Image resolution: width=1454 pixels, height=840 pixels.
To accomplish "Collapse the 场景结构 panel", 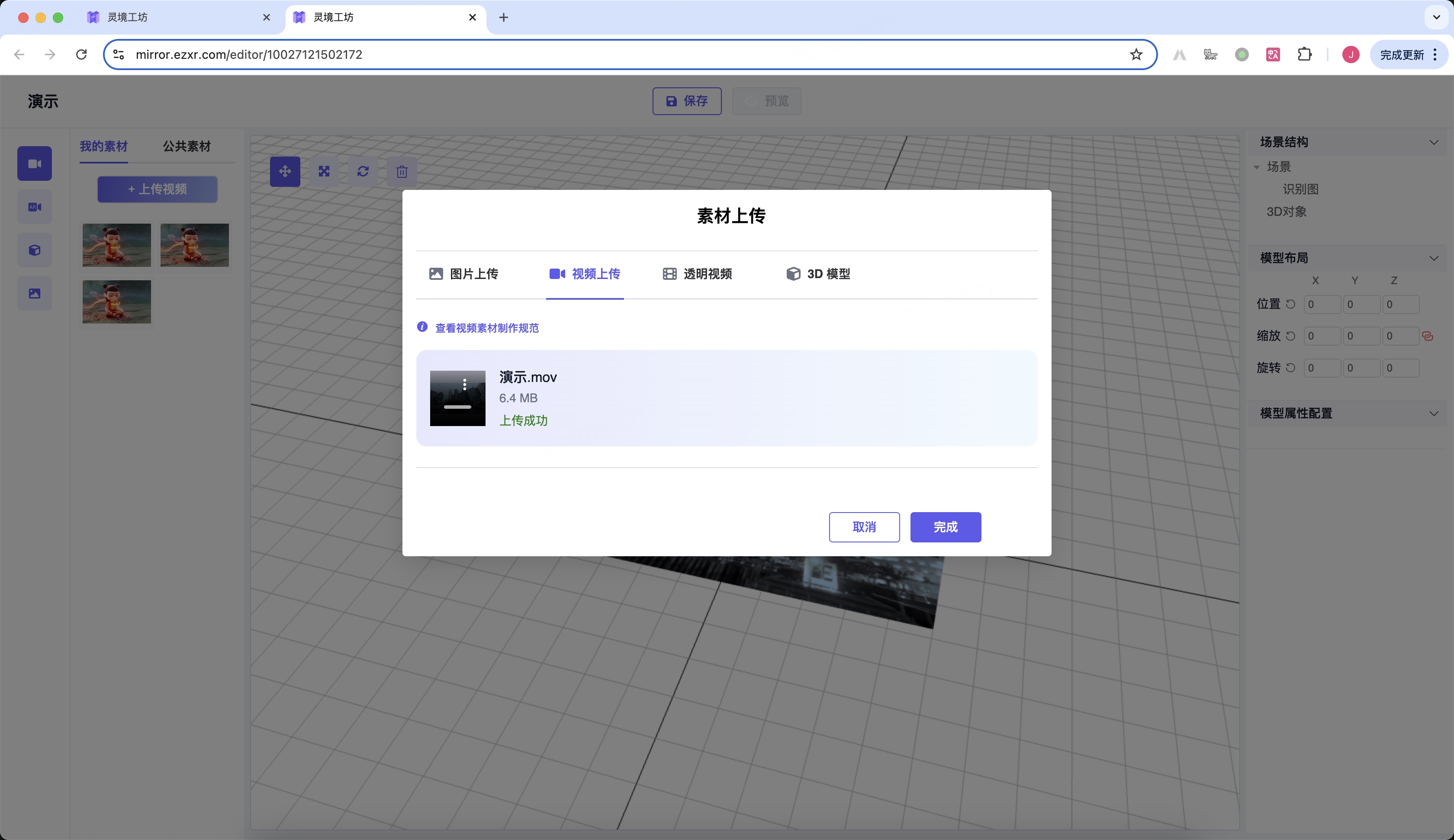I will click(x=1433, y=142).
